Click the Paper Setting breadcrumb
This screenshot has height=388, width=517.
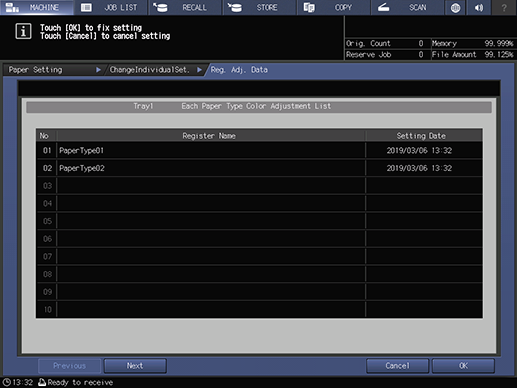(x=53, y=70)
